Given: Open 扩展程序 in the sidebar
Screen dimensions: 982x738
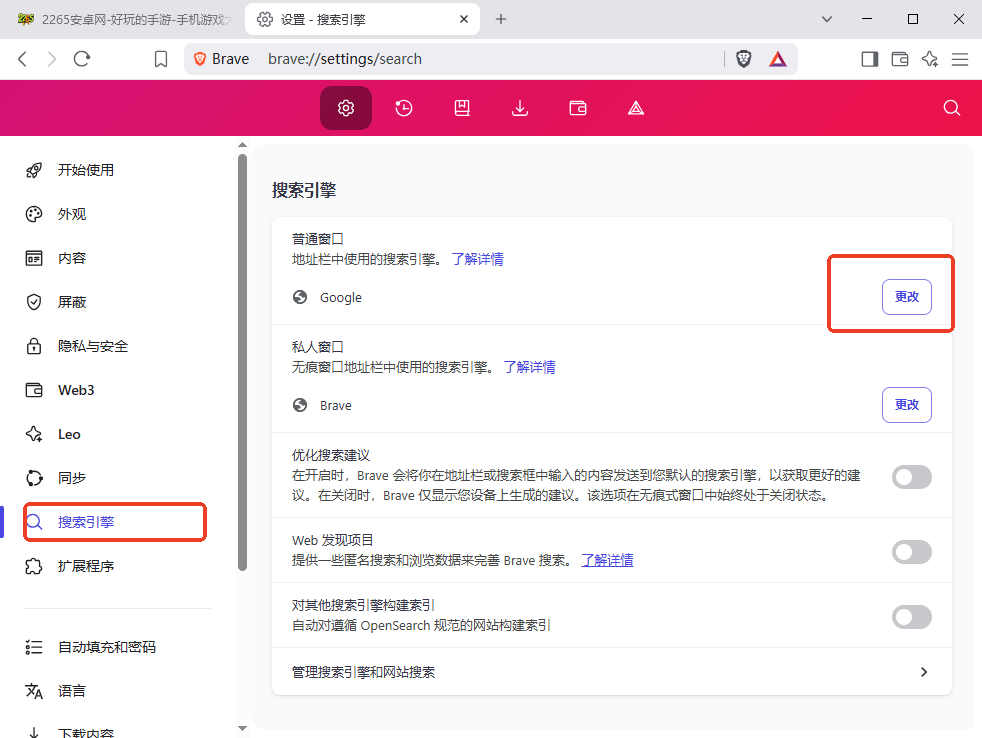Looking at the screenshot, I should pos(86,566).
